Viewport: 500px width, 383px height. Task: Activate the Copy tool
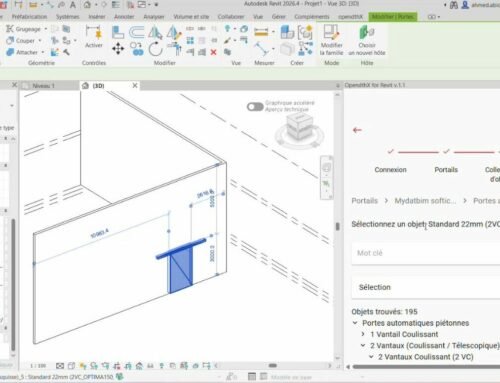[136, 49]
